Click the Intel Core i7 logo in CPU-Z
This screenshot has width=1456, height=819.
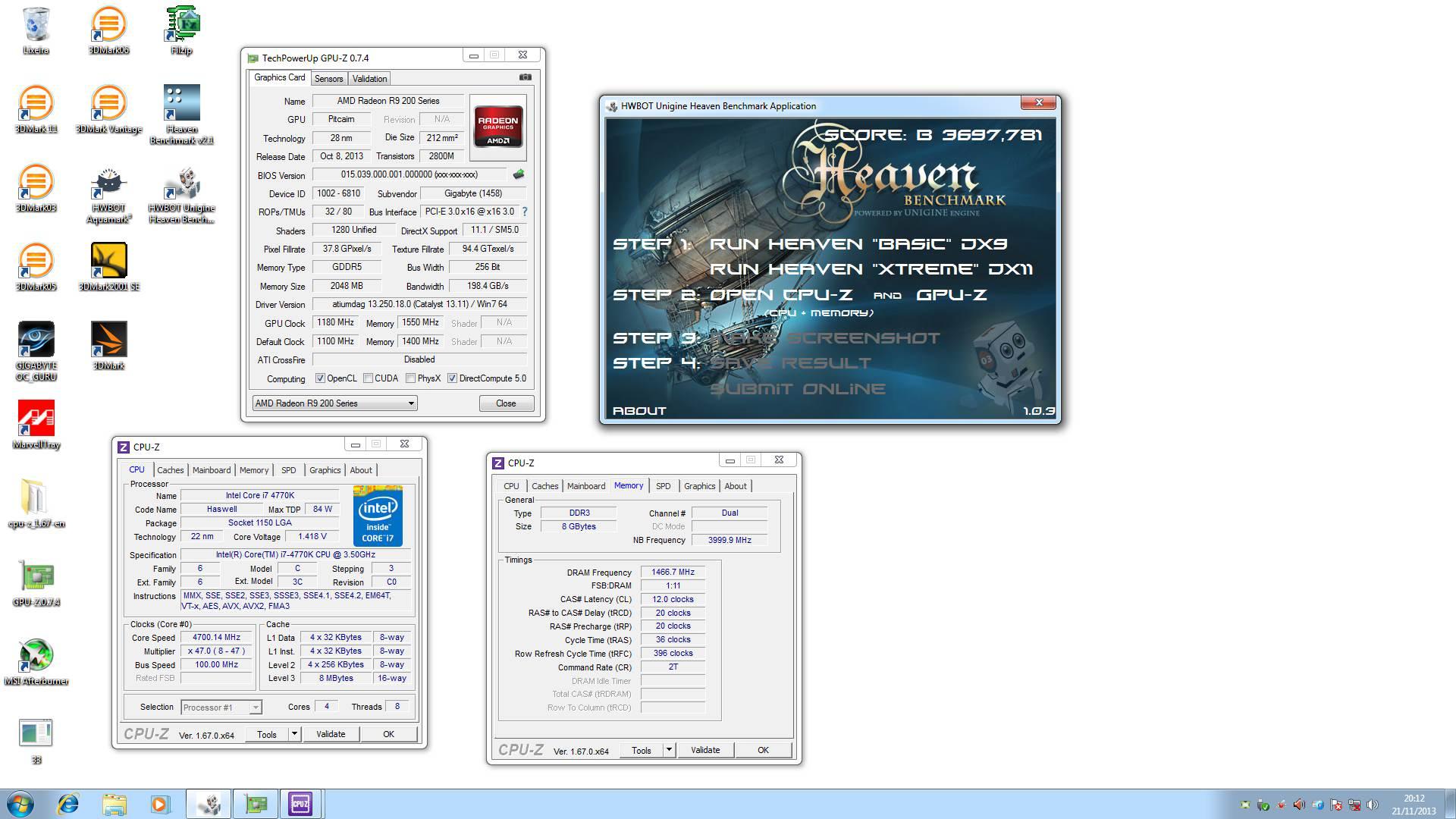click(377, 515)
